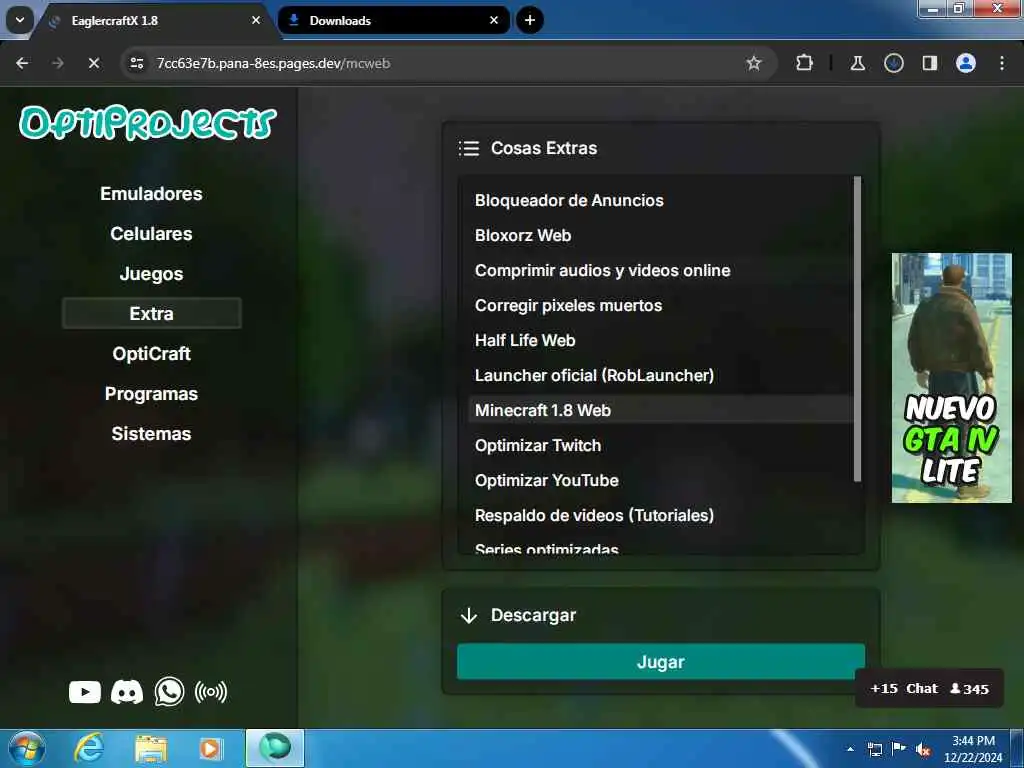
Task: Stop loading the page with the X button
Action: tap(94, 63)
